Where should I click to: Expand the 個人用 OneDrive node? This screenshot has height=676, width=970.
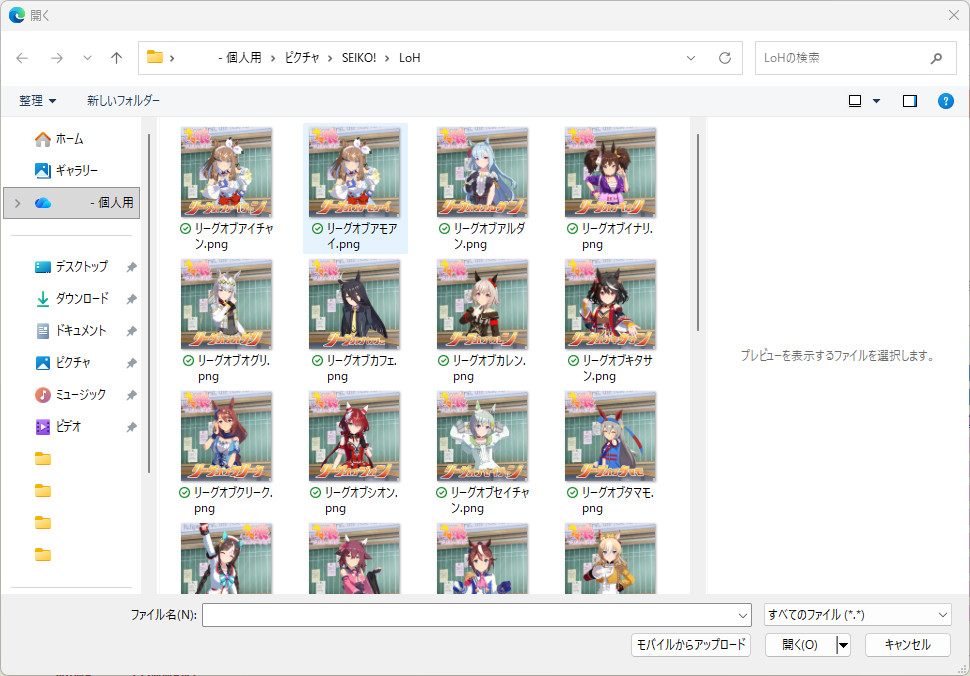17,203
